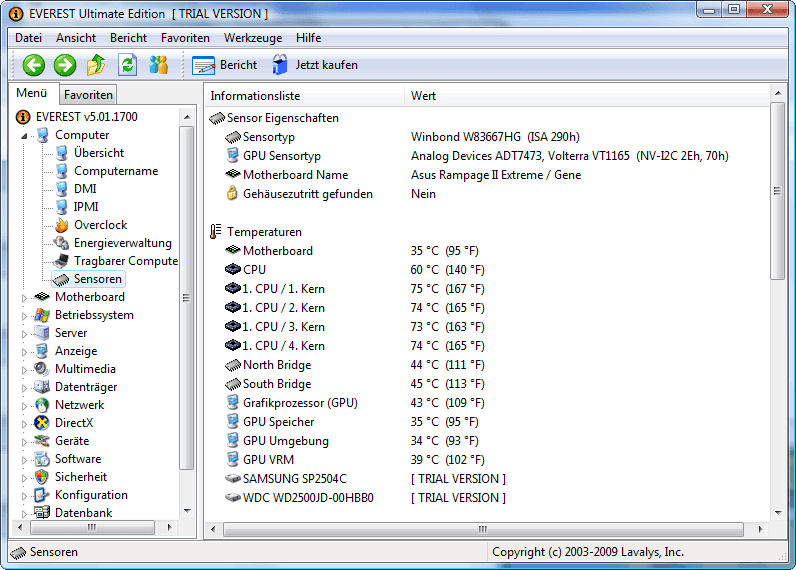The height and width of the screenshot is (570, 796).
Task: Expand the Motherboard tree node
Action: point(24,298)
